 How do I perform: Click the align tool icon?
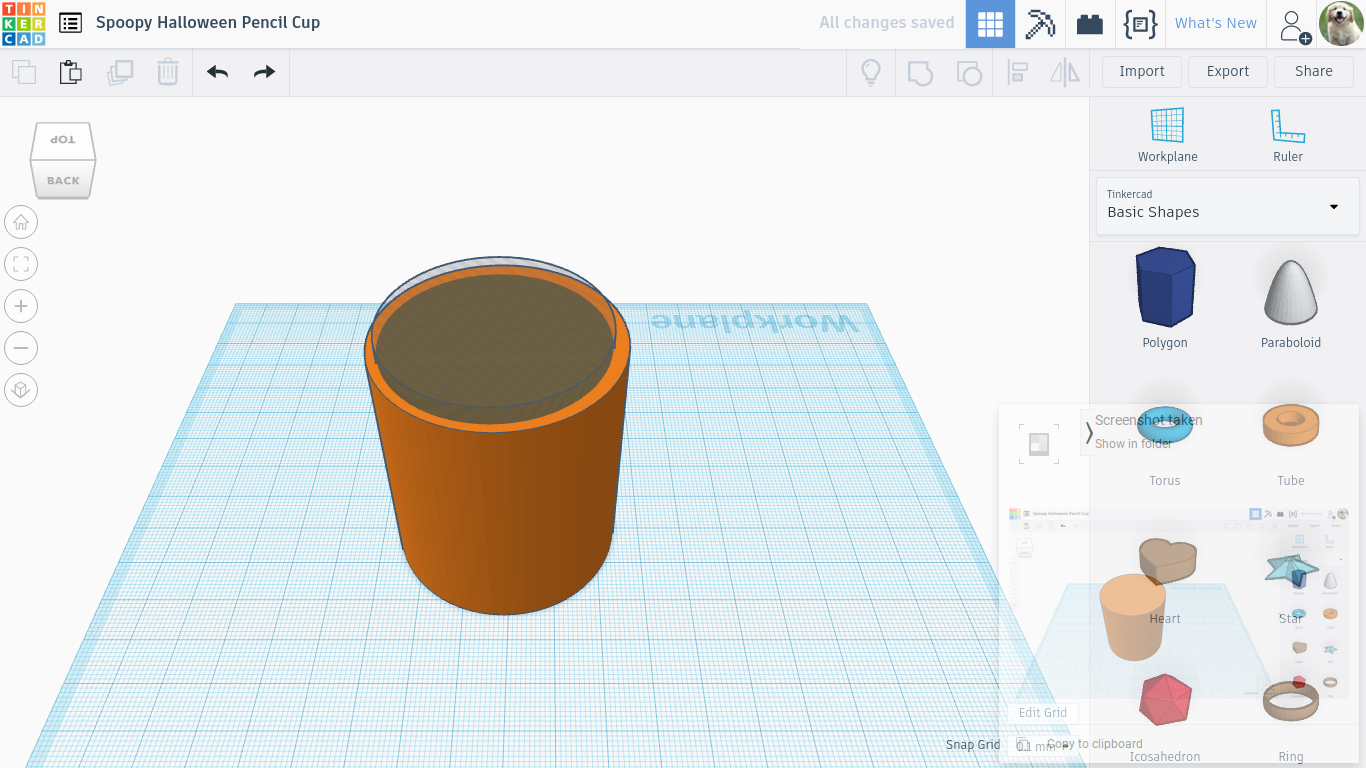coord(1018,72)
